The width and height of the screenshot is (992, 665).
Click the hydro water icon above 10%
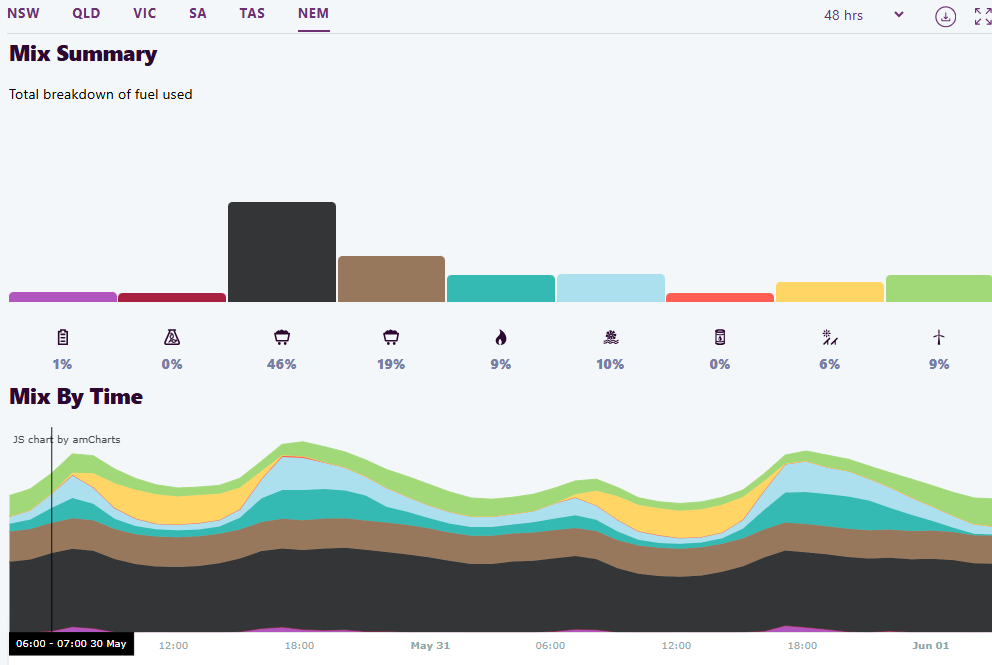610,338
